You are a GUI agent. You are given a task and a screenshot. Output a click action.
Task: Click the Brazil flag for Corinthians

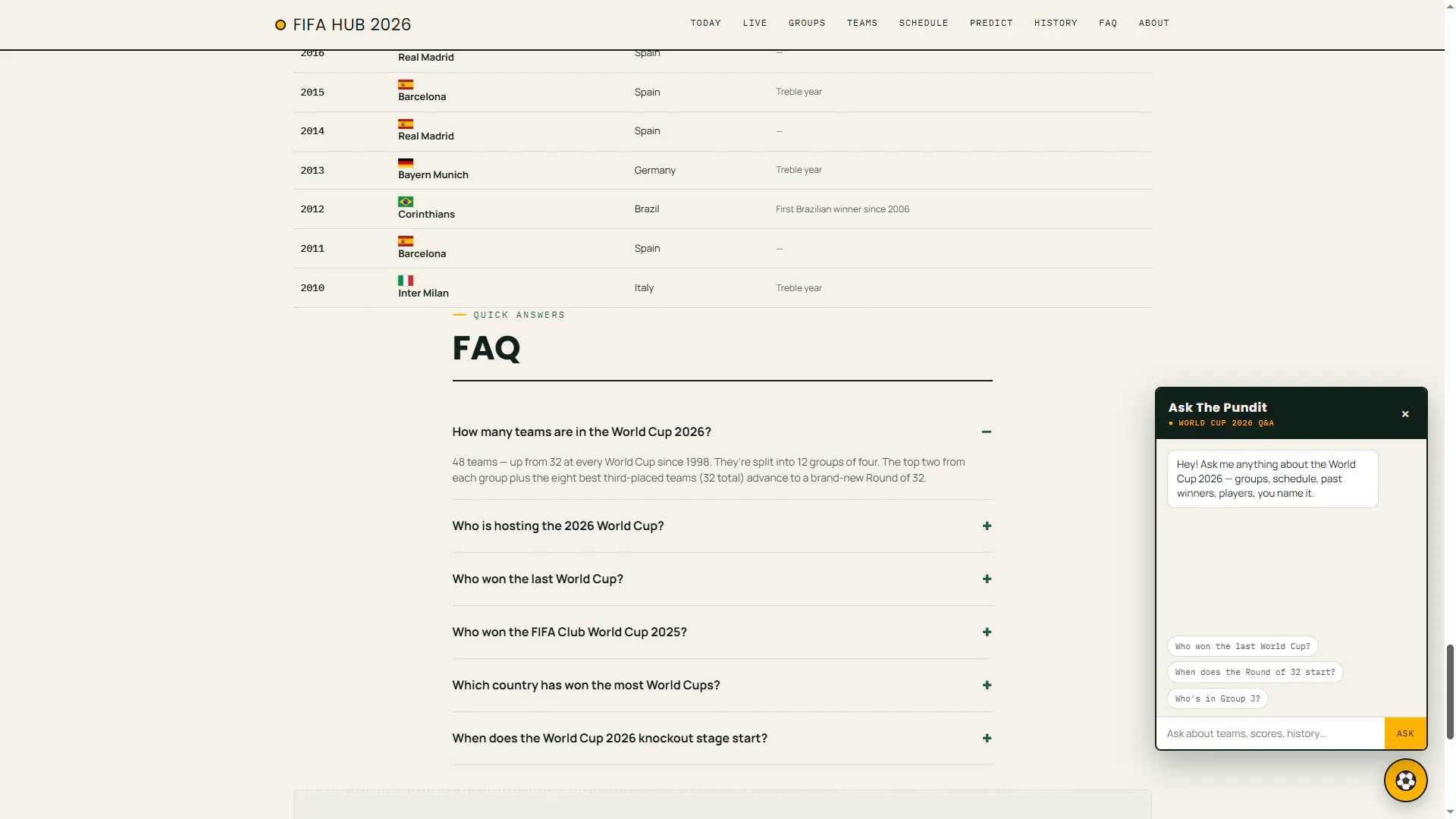coord(406,202)
